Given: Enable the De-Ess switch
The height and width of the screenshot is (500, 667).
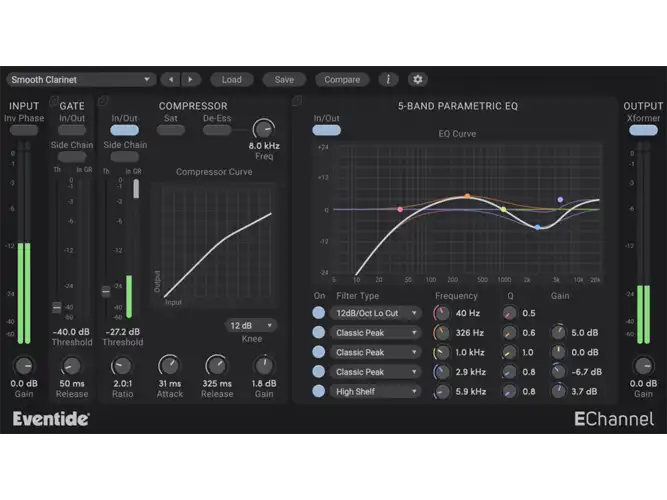Looking at the screenshot, I should [217, 130].
